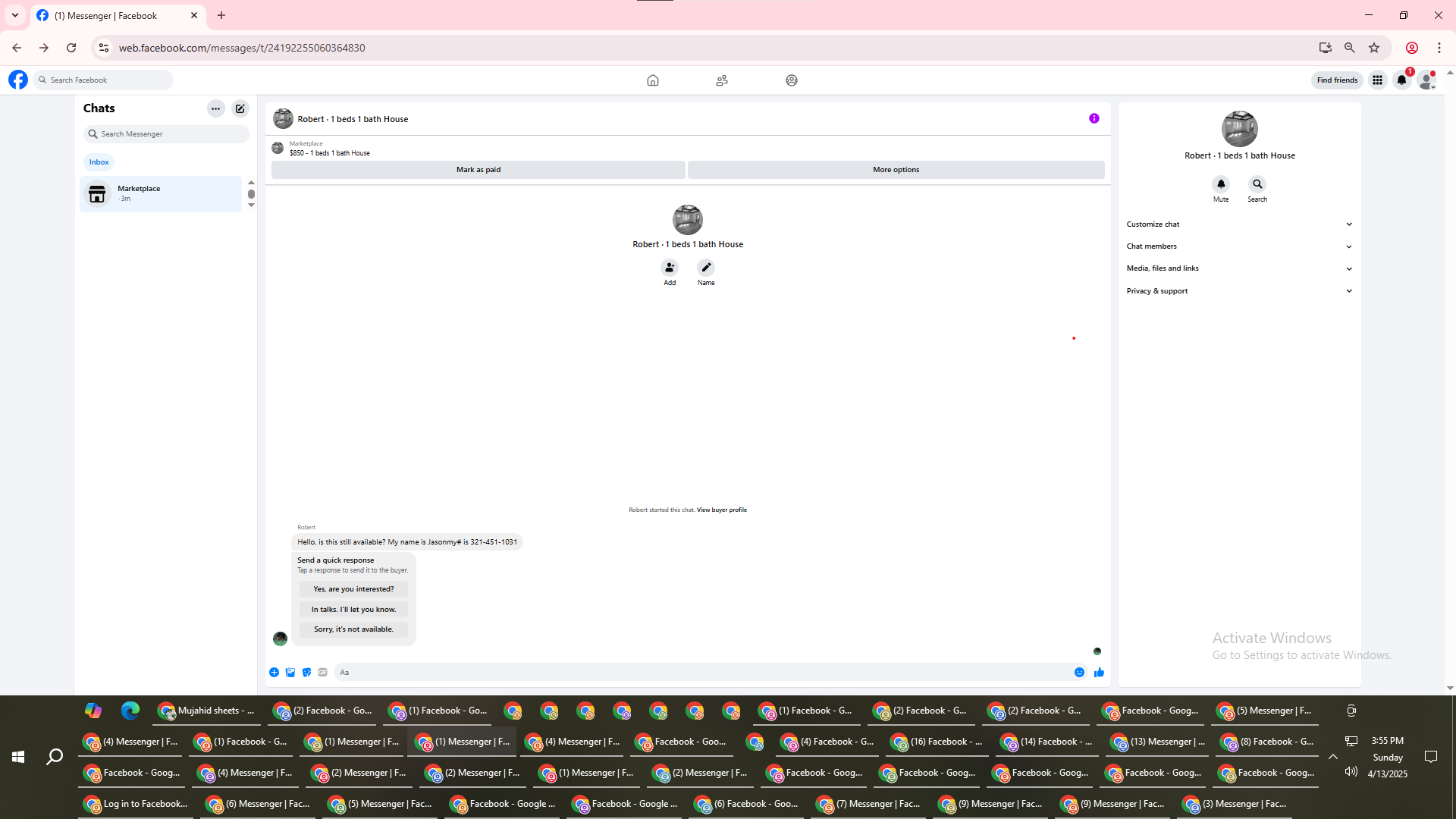Expand Media, files and links section
This screenshot has height=819, width=1456.
coord(1239,268)
